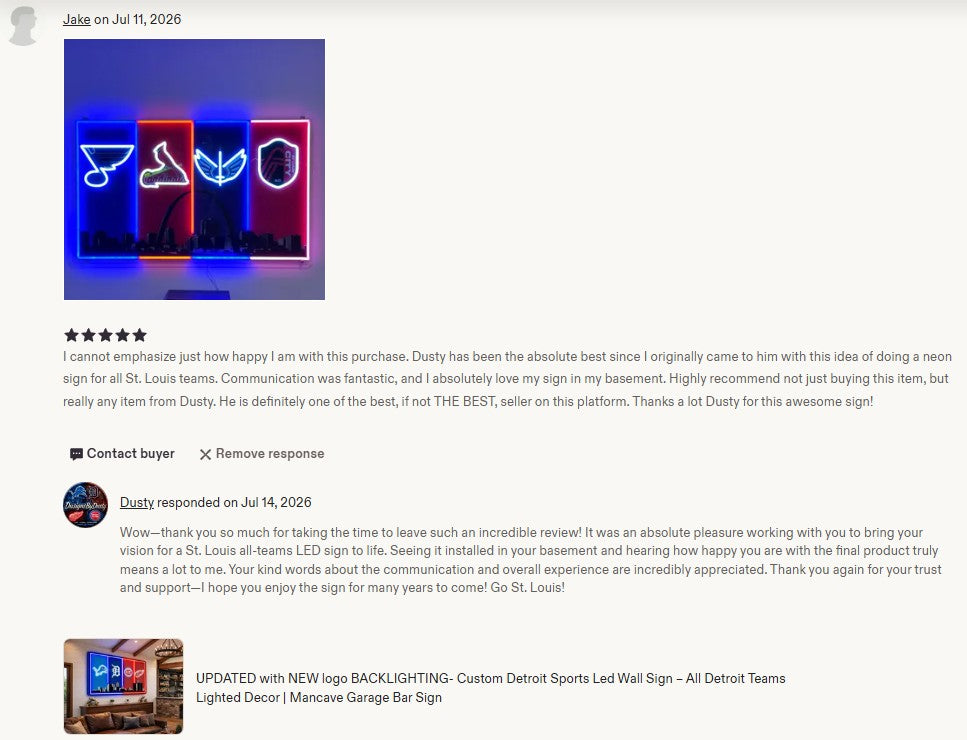Image resolution: width=967 pixels, height=740 pixels.
Task: Click the 'Lighted Decor | Mancave Garage Bar Sign' line
Action: [319, 697]
